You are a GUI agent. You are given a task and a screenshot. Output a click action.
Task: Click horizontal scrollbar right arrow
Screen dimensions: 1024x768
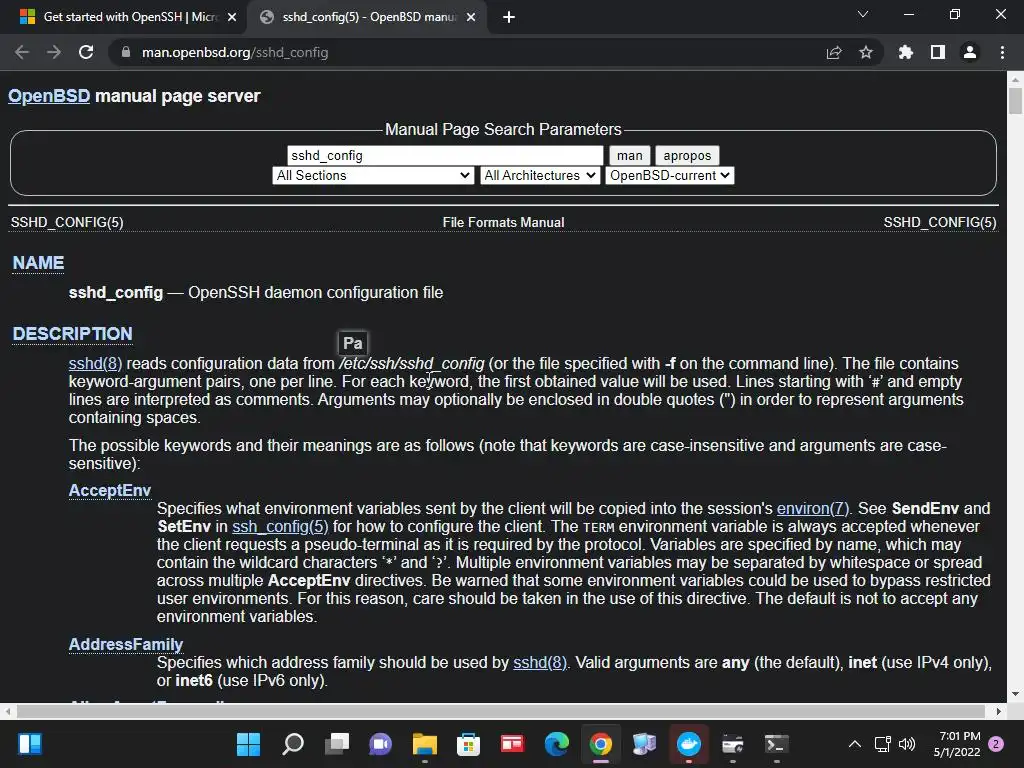point(999,711)
